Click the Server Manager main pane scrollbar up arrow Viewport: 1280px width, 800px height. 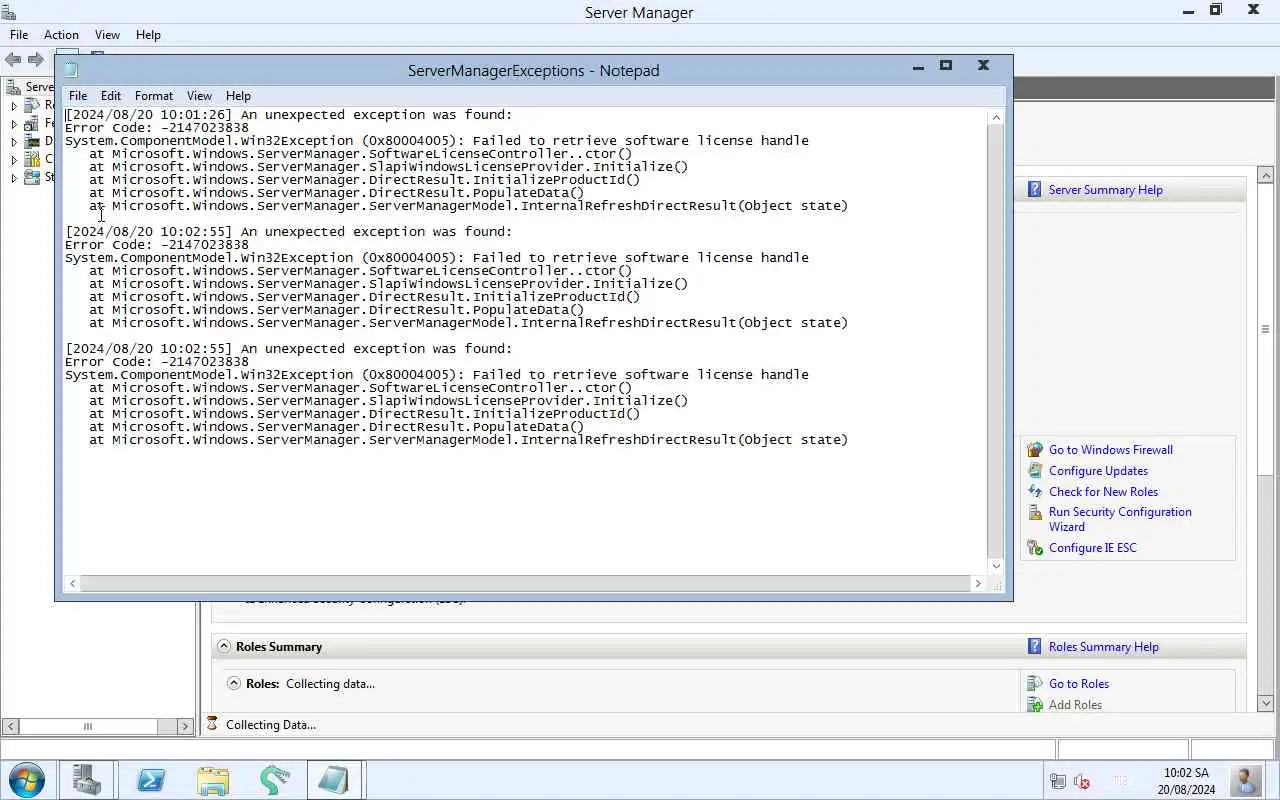point(1265,175)
